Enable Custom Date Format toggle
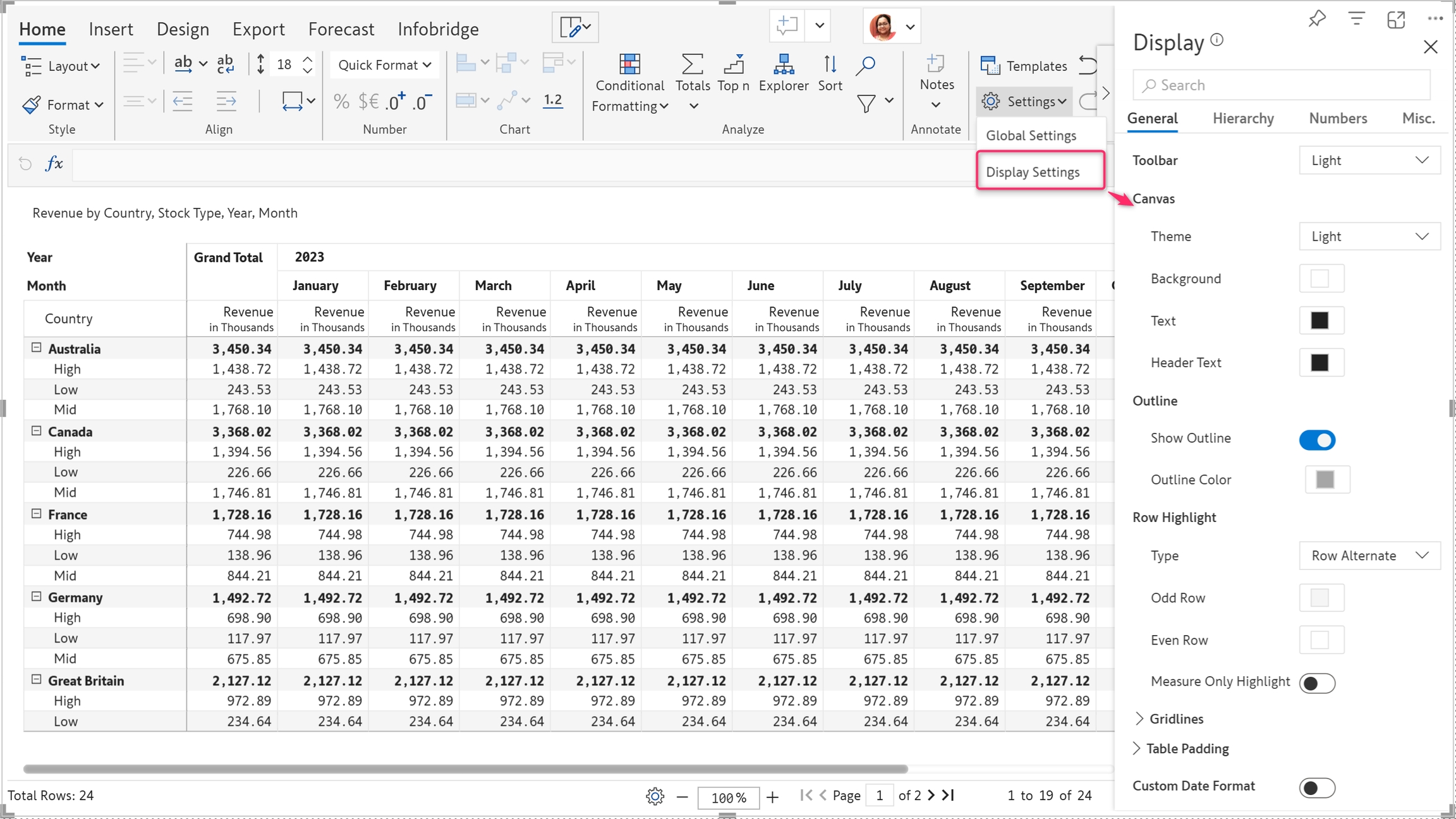The height and width of the screenshot is (819, 1456). (x=1317, y=787)
